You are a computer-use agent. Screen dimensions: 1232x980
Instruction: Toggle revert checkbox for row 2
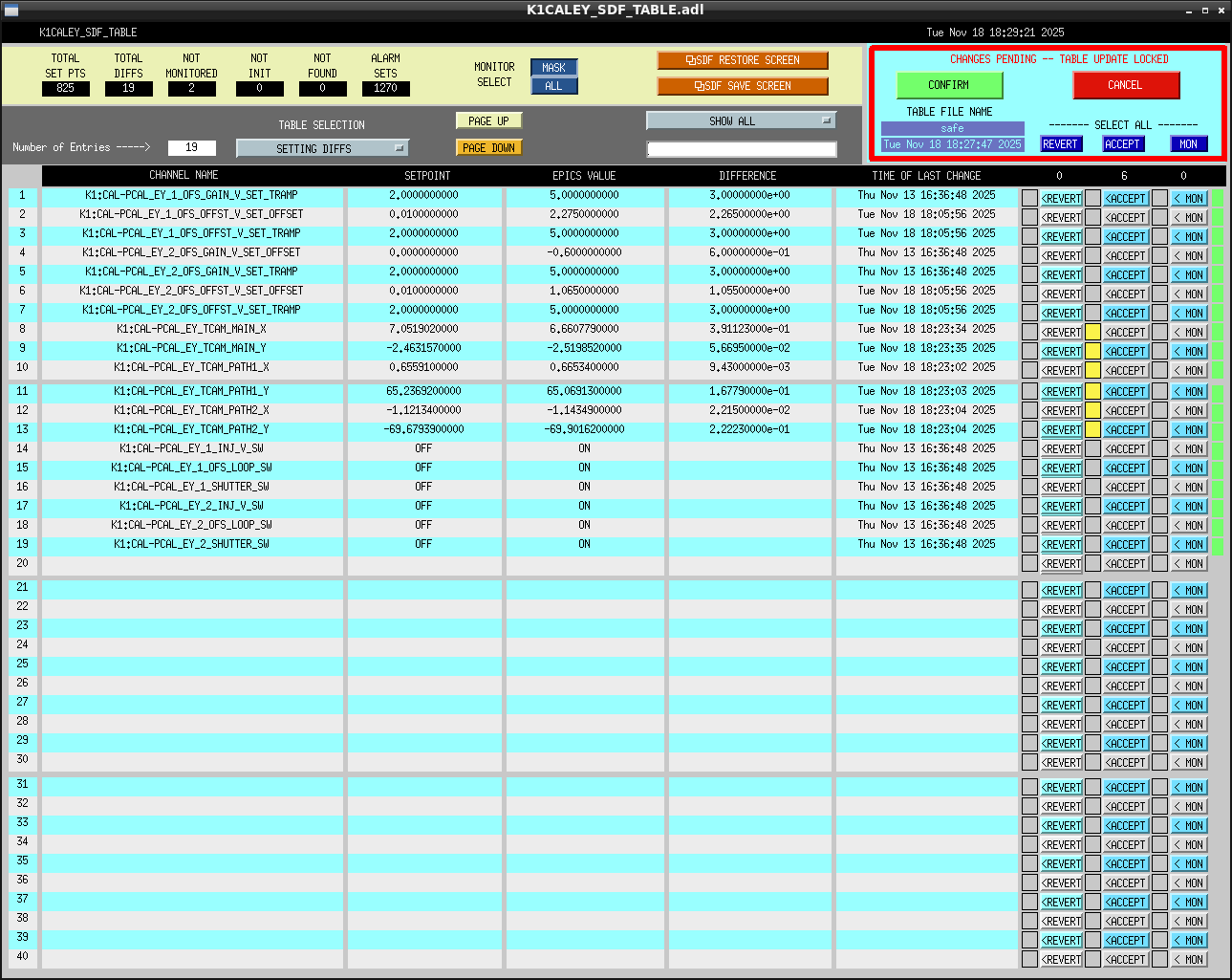click(x=1029, y=218)
